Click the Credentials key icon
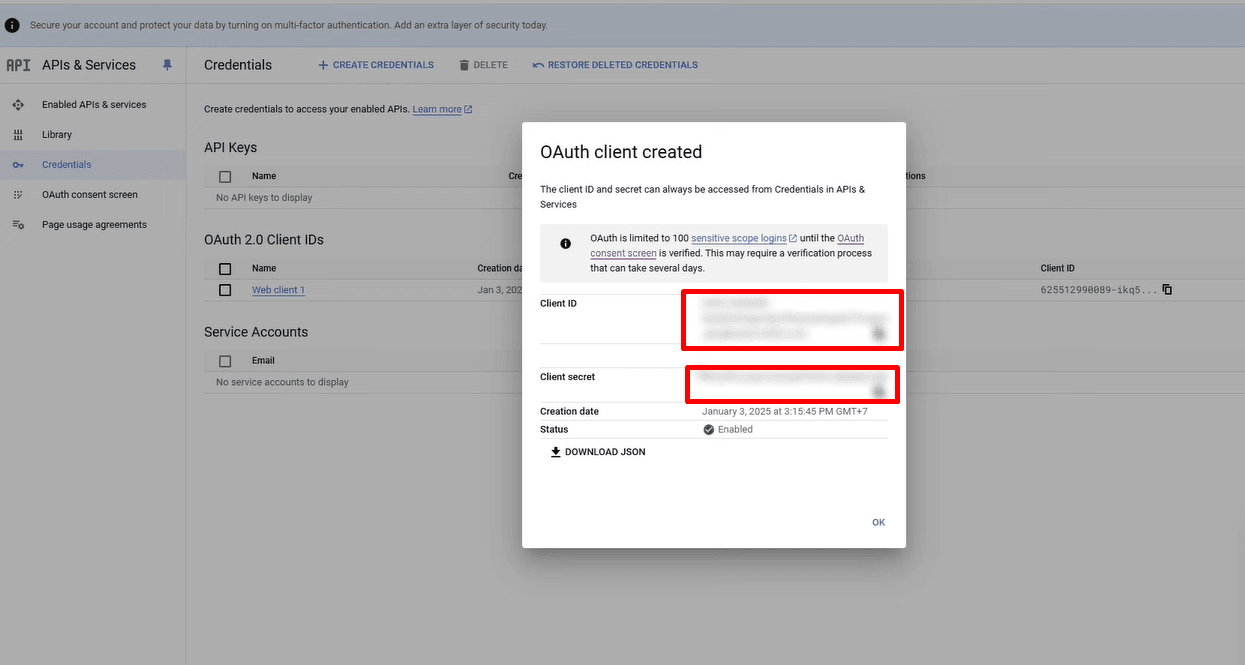 coord(18,165)
